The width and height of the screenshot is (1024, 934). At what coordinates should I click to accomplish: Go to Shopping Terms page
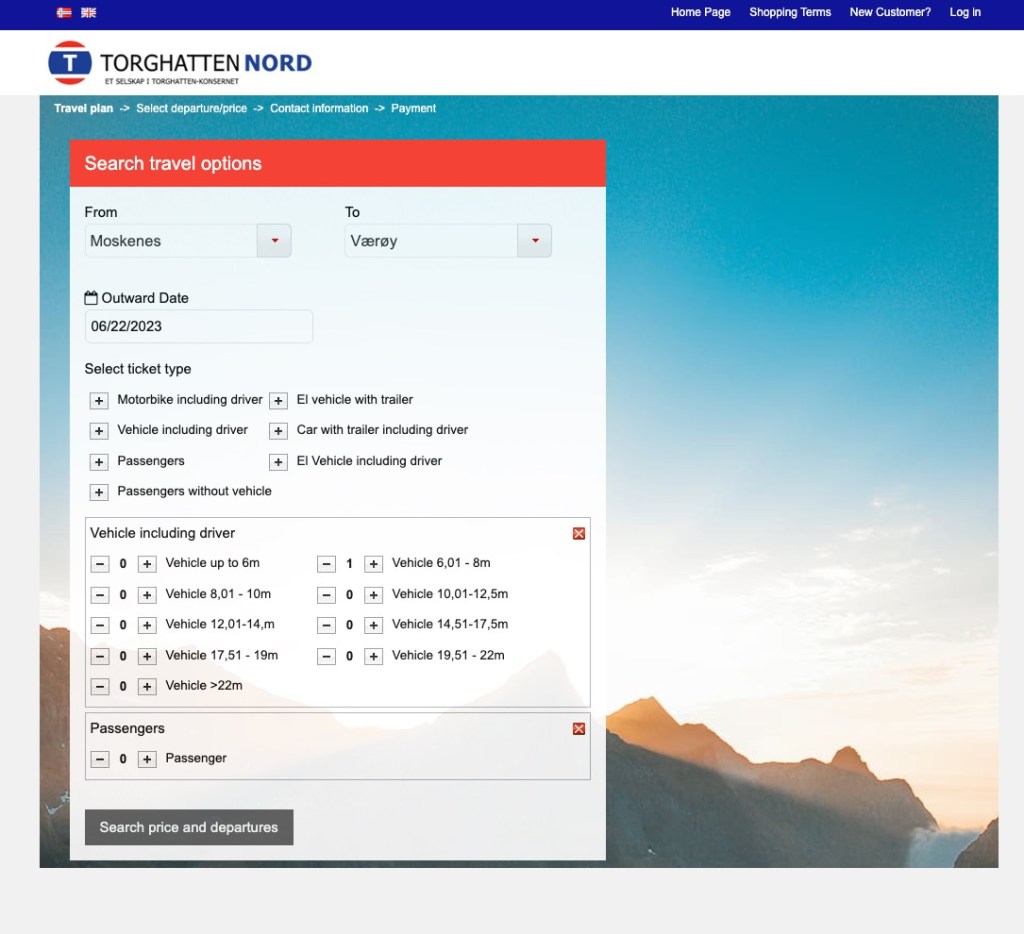pos(790,13)
